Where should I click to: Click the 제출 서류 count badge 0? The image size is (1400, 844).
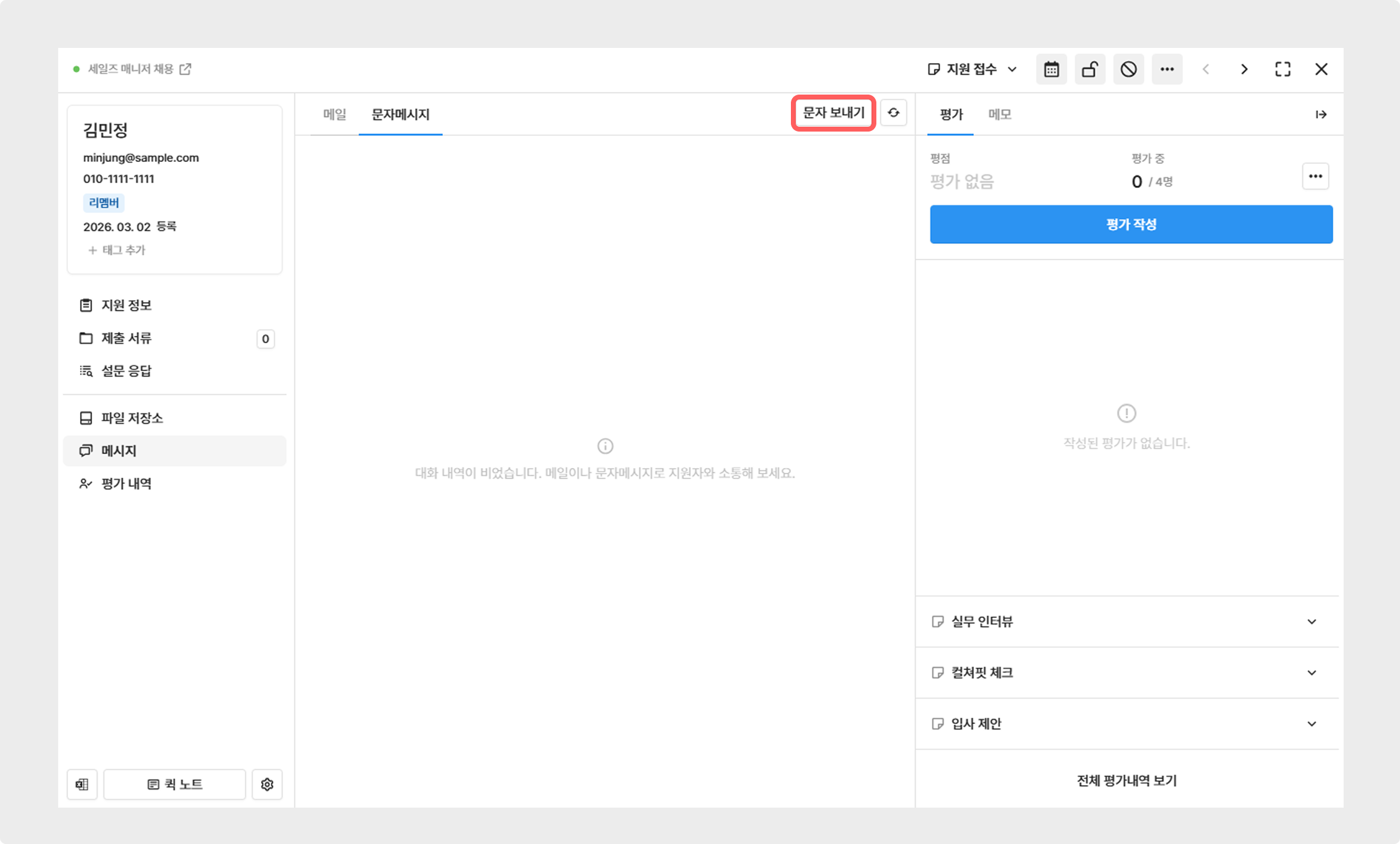tap(265, 339)
